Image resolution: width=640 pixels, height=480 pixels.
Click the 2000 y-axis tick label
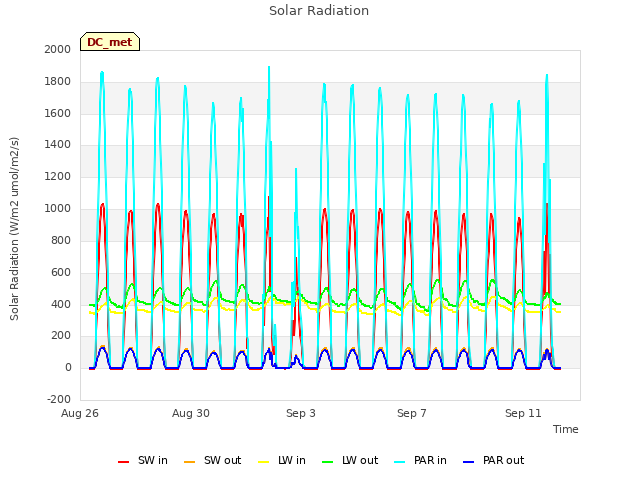click(x=58, y=49)
